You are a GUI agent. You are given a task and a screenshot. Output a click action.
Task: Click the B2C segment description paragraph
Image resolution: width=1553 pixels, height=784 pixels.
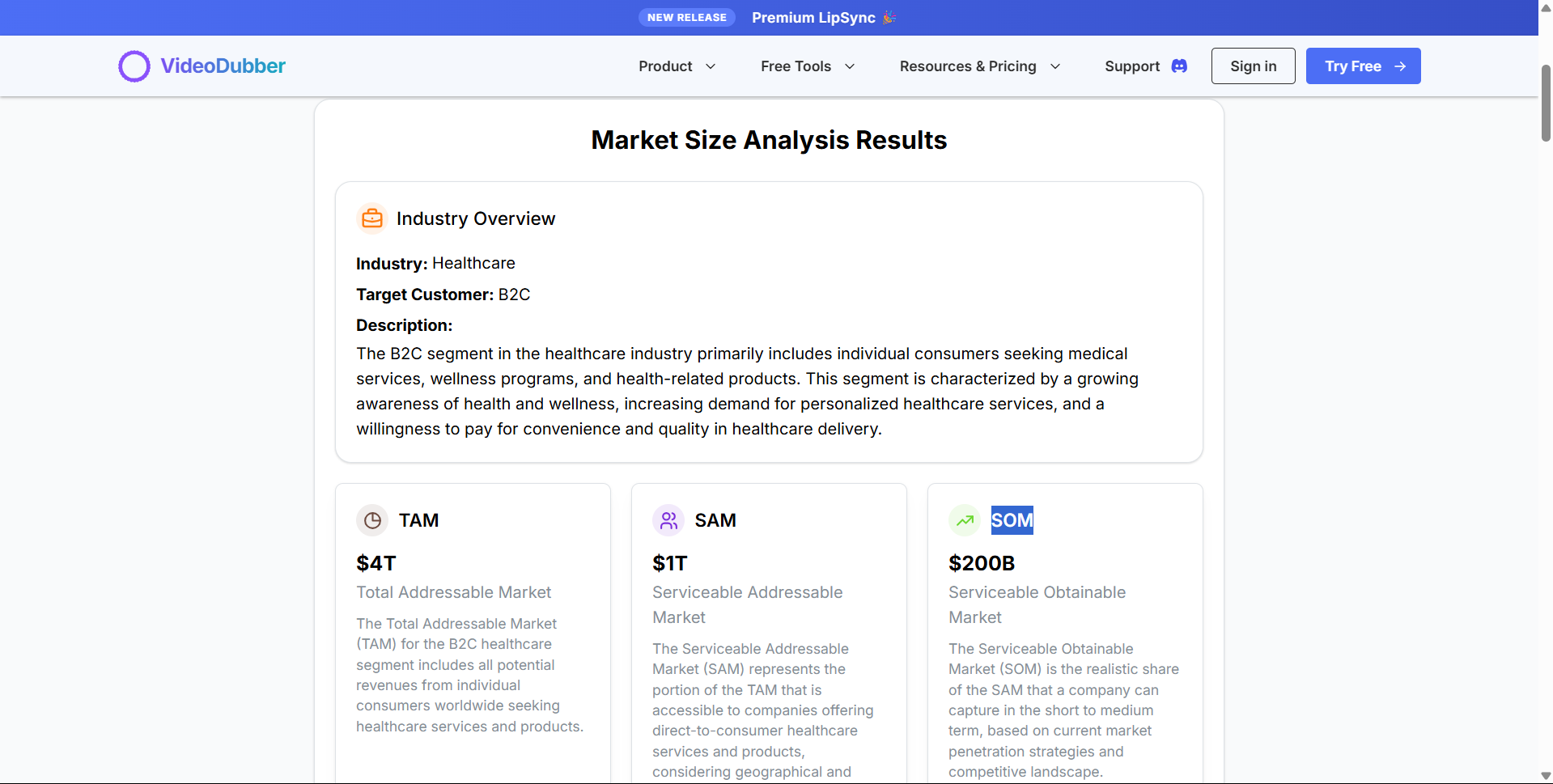[x=748, y=392]
